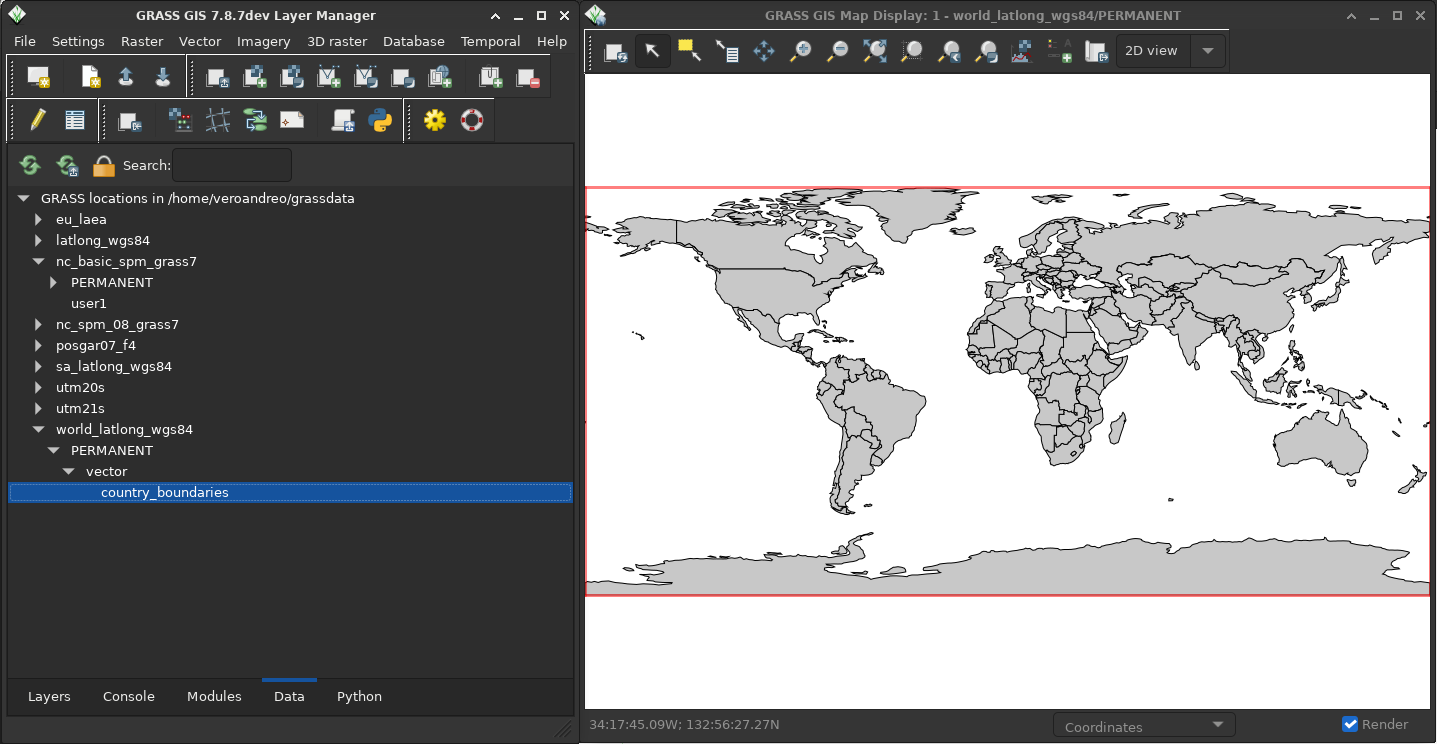This screenshot has width=1437, height=744.
Task: Render map icon in Map Display toolbar
Action: (616, 51)
